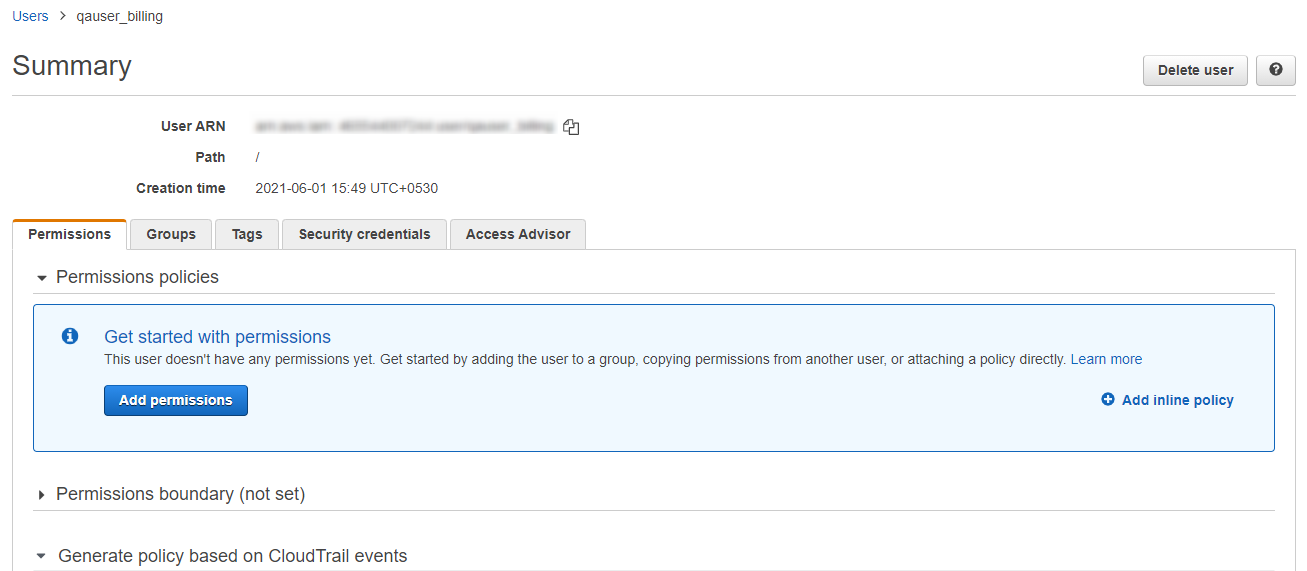Select the Tags tab
The image size is (1307, 571).
pyautogui.click(x=247, y=234)
